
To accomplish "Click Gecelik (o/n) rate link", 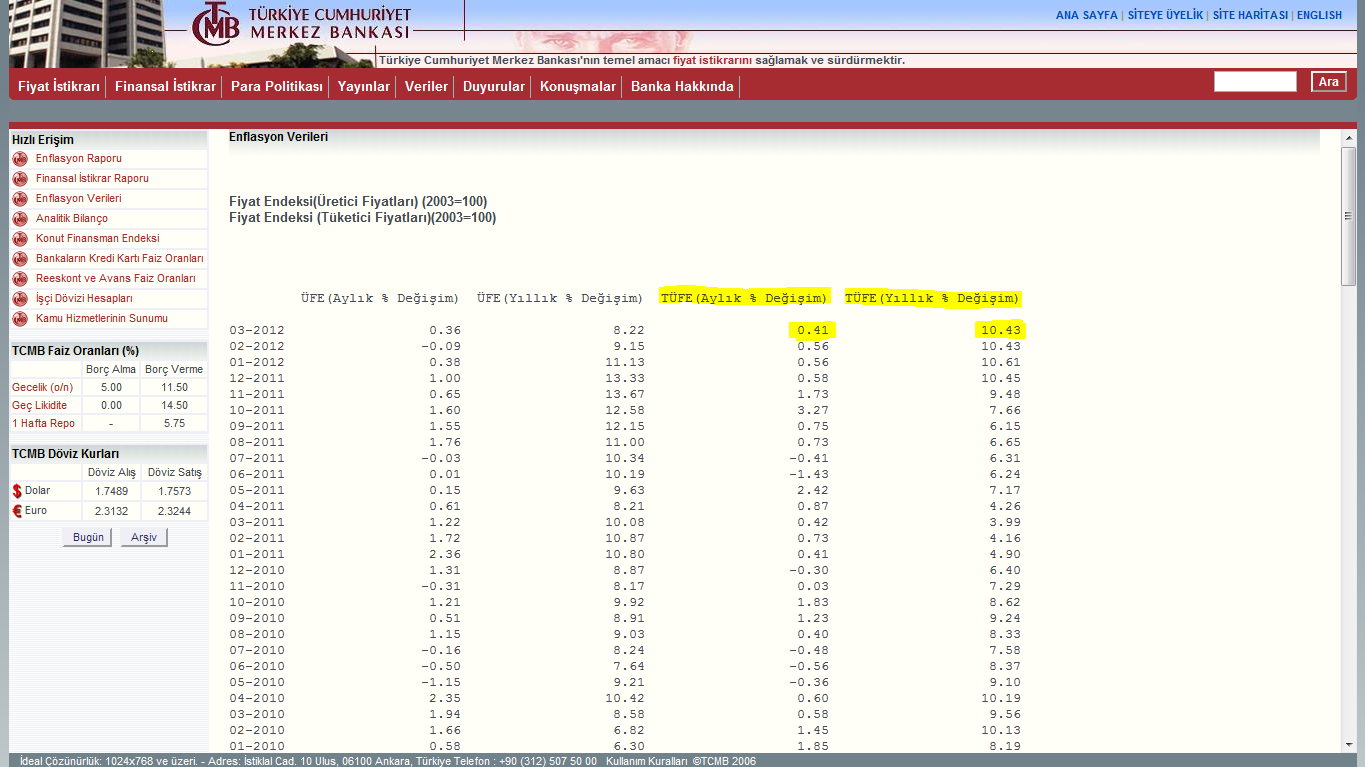I will (42, 388).
